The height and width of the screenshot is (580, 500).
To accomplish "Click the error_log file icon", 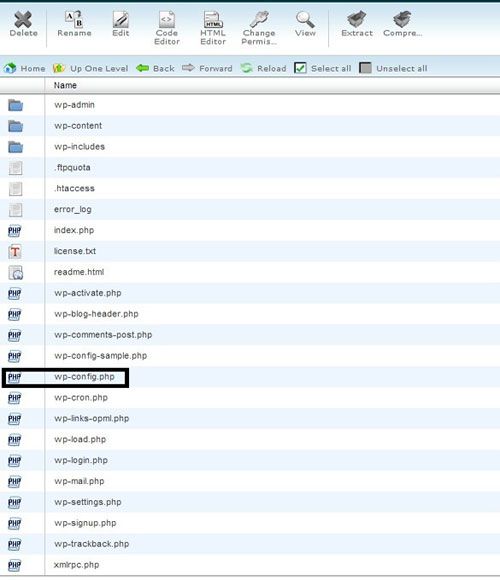I will 16,210.
